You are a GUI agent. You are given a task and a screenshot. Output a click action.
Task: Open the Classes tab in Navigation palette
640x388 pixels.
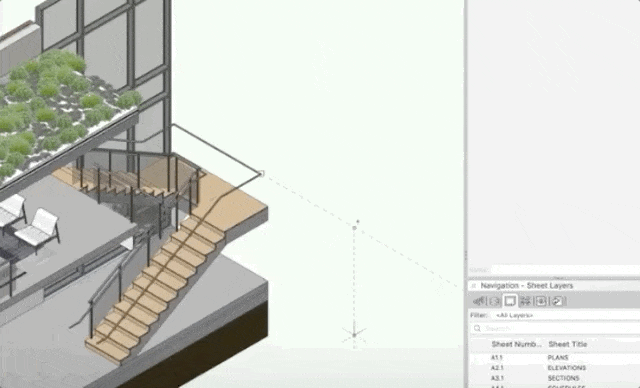click(x=479, y=302)
